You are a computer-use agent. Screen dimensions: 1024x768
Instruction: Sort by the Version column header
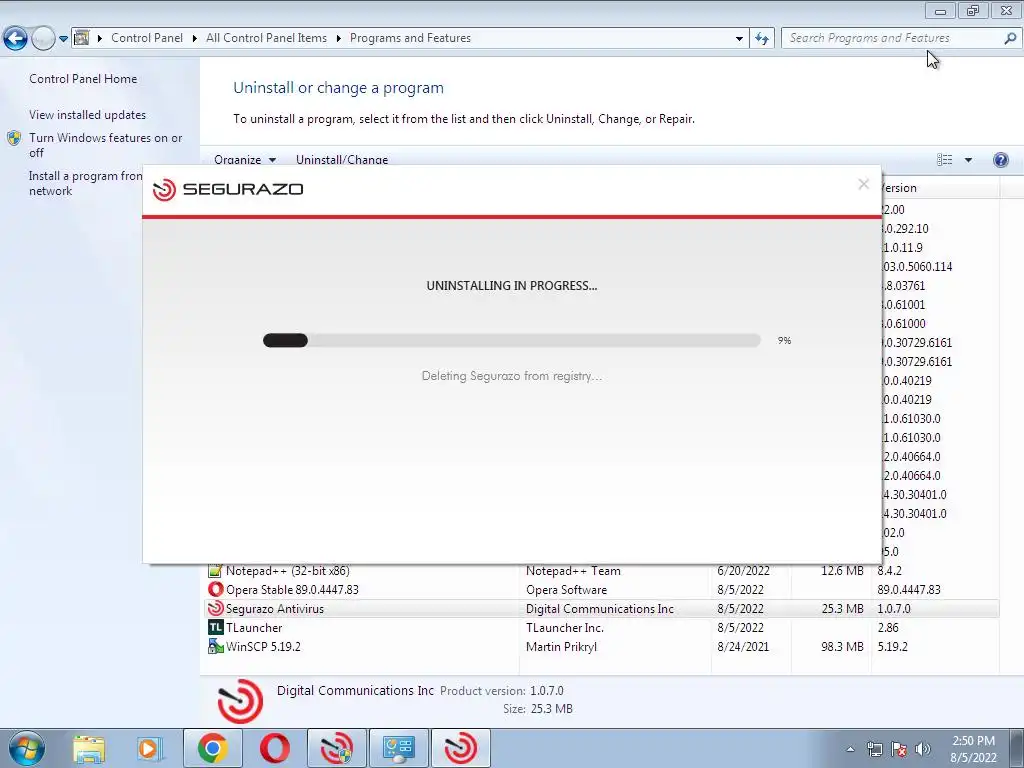coord(940,188)
